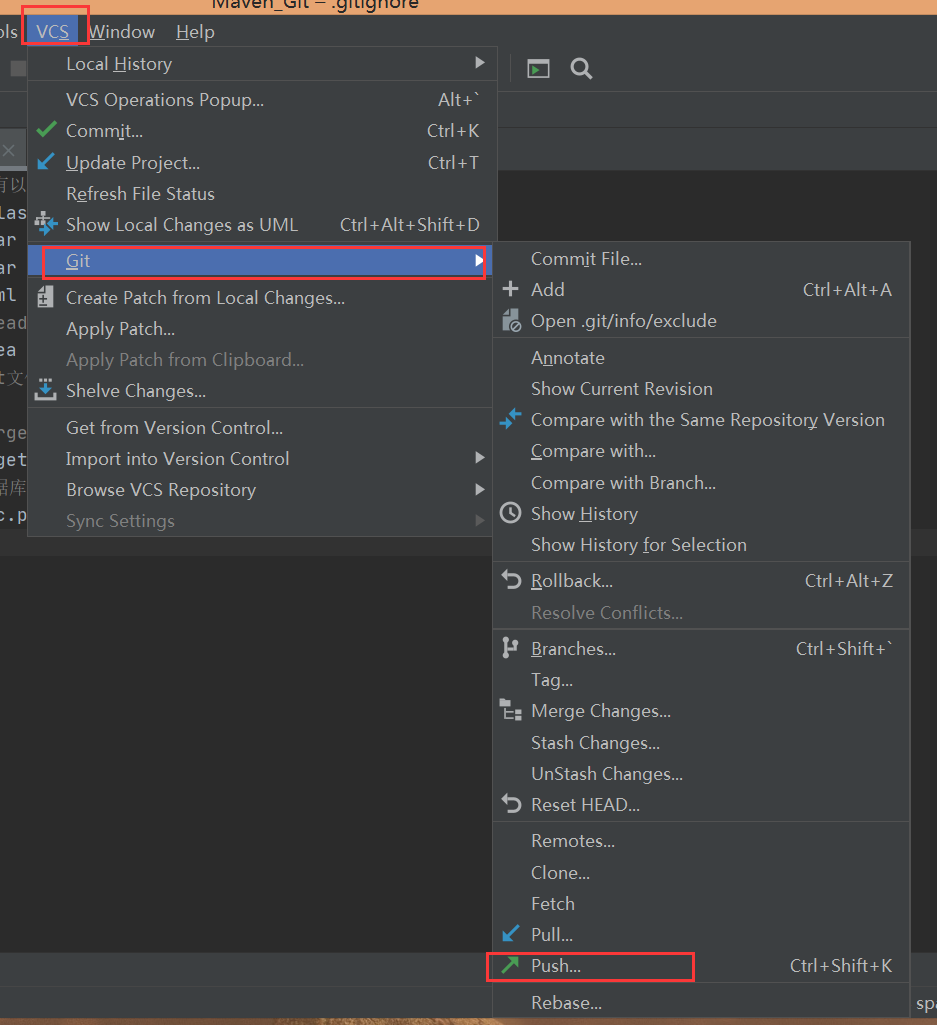Expand Import into Version Control submenu arrow
Viewport: 937px width, 1025px height.
click(x=480, y=458)
